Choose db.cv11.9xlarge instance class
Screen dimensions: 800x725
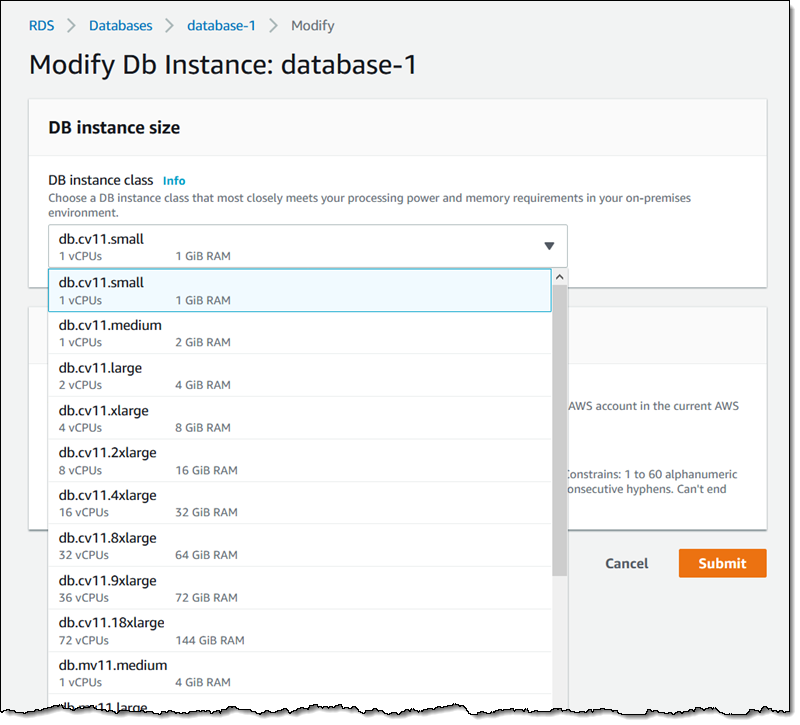pyautogui.click(x=300, y=588)
